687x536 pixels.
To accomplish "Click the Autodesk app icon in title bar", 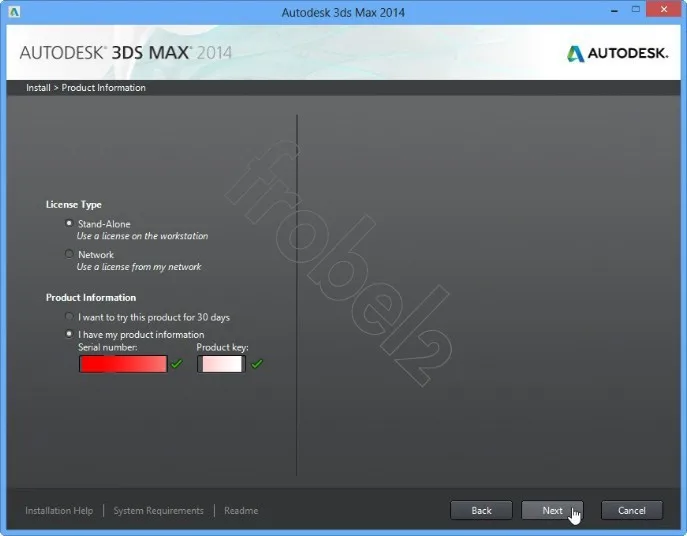I will tap(14, 12).
